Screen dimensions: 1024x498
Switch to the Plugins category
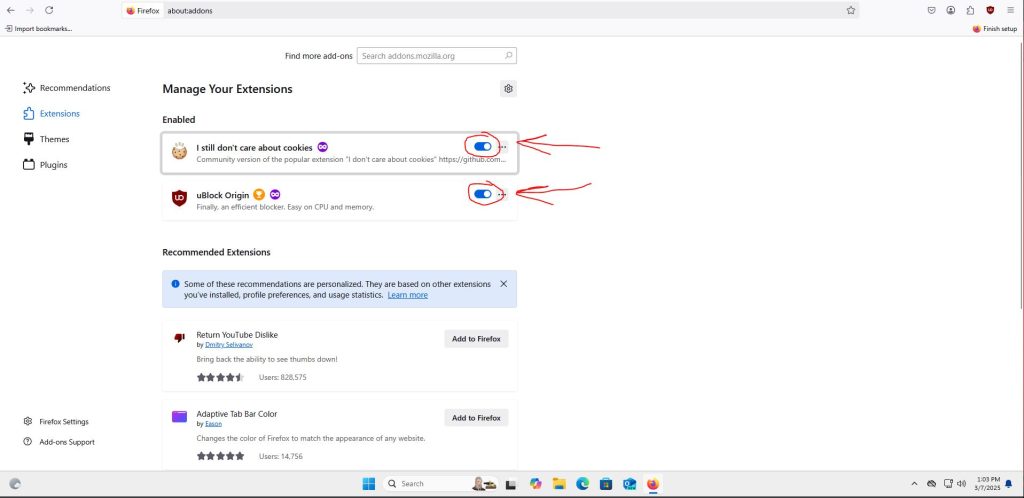pyautogui.click(x=45, y=164)
